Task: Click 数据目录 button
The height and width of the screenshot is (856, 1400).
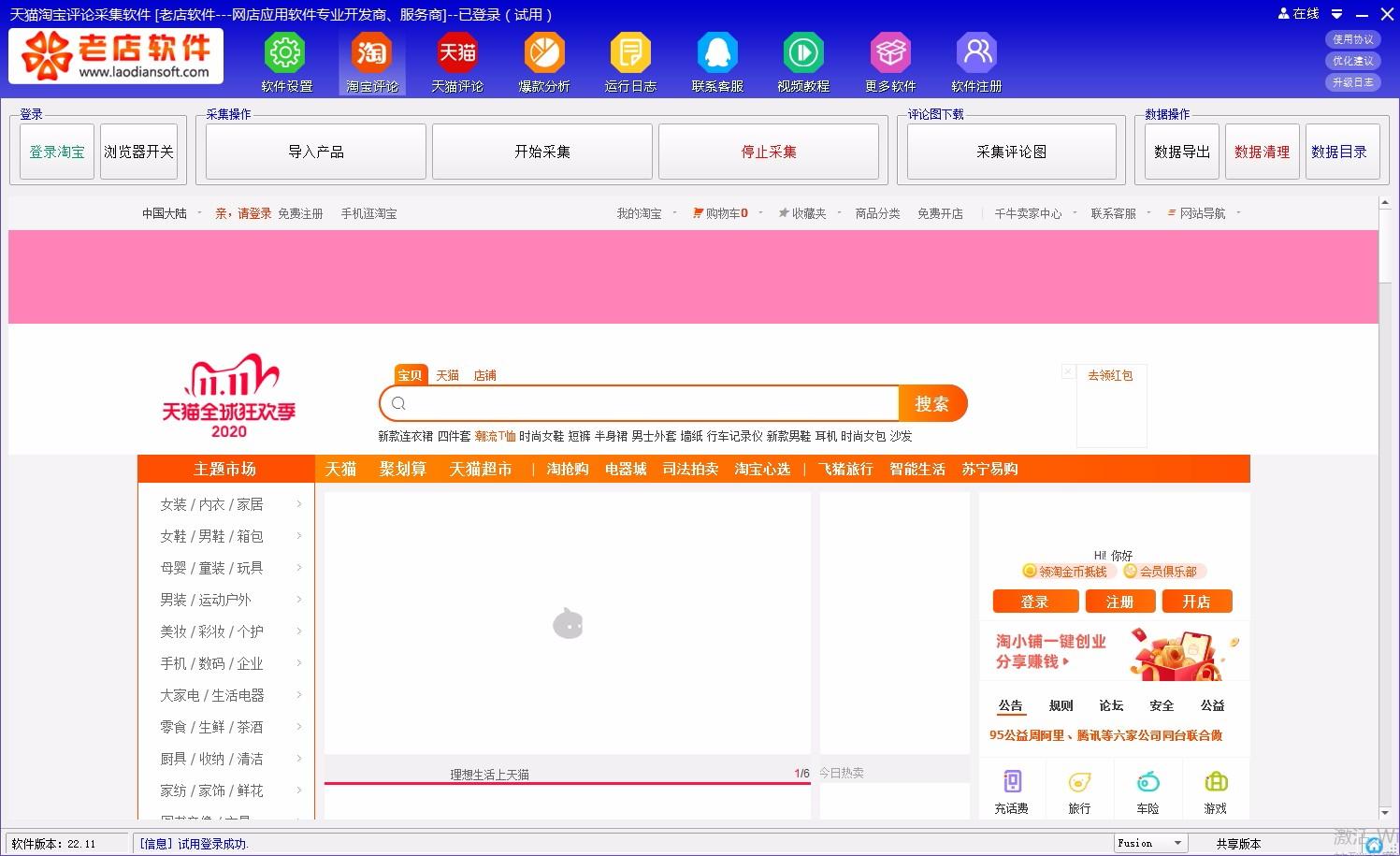Action: [1343, 152]
